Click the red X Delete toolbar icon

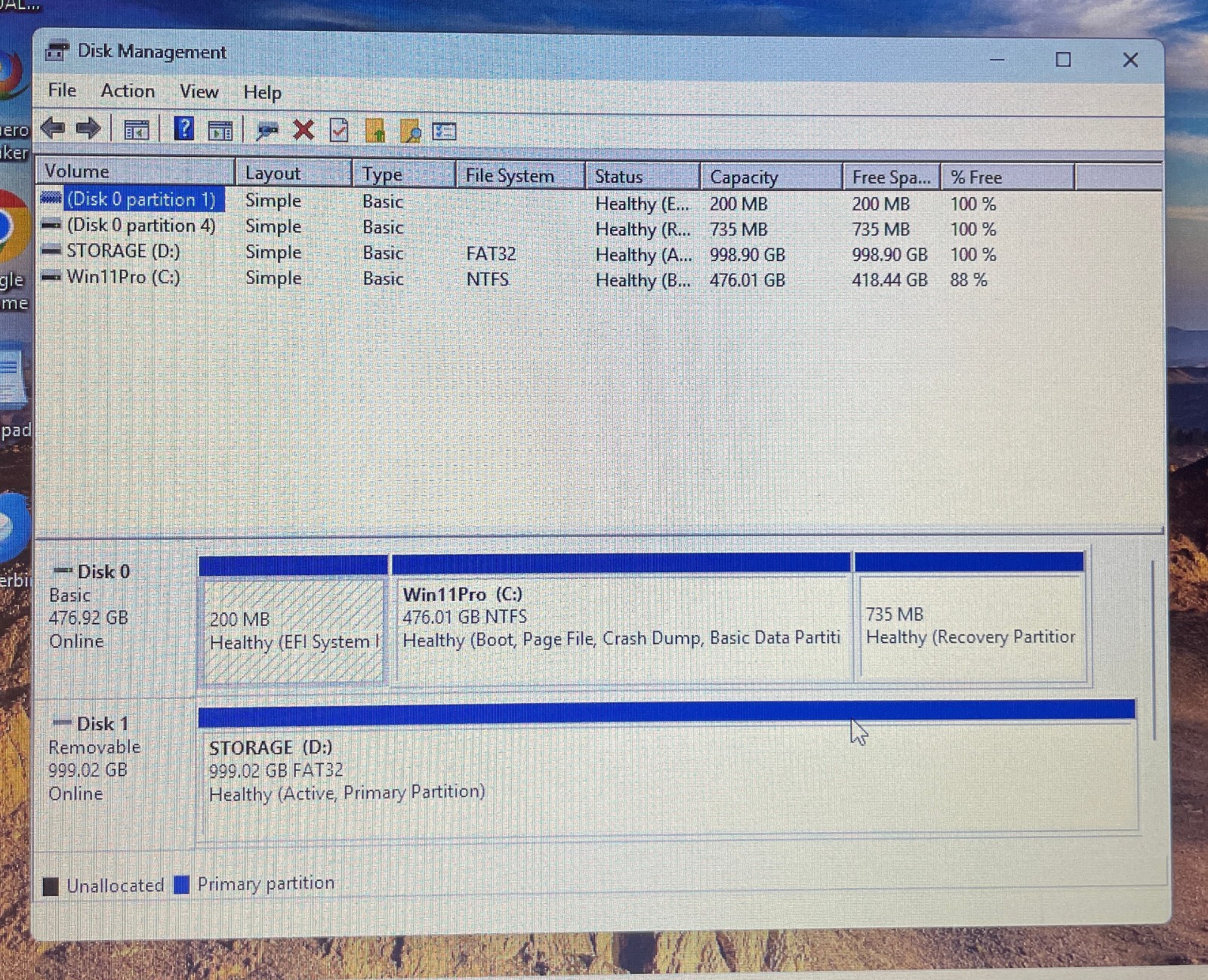pos(304,130)
